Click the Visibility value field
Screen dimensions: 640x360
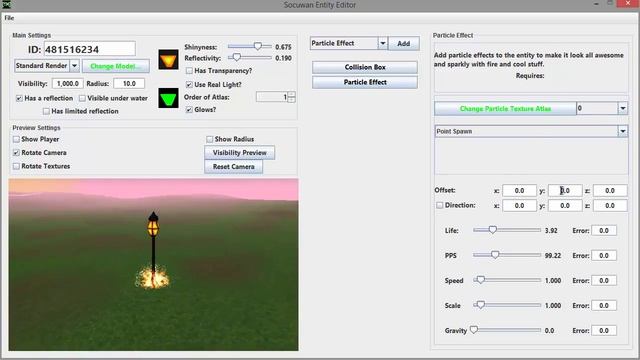pyautogui.click(x=67, y=84)
